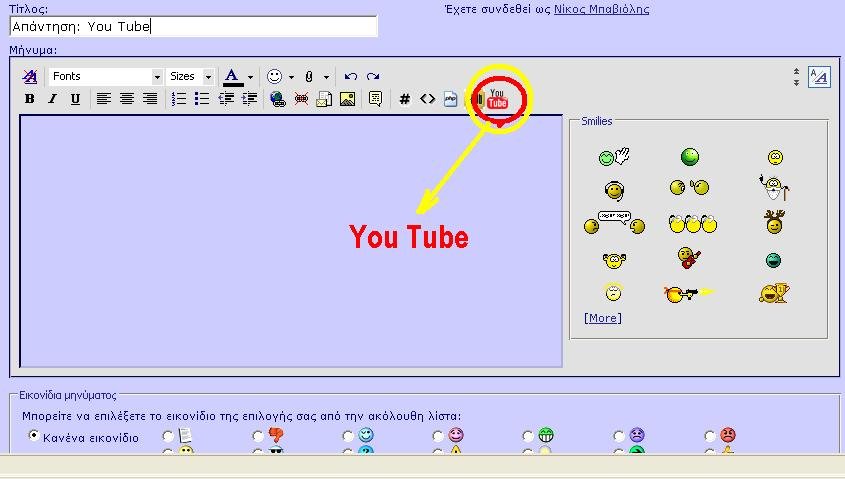Increase the text indent
The image size is (845, 479).
tap(249, 99)
